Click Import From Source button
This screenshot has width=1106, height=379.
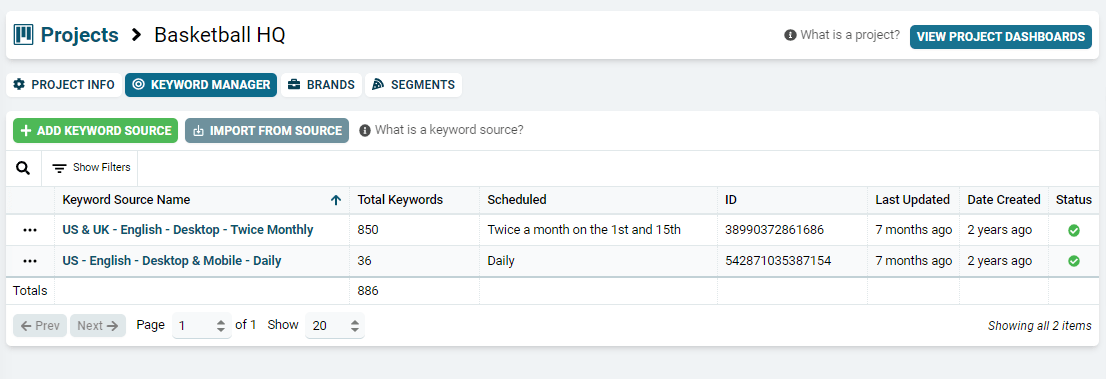click(267, 131)
